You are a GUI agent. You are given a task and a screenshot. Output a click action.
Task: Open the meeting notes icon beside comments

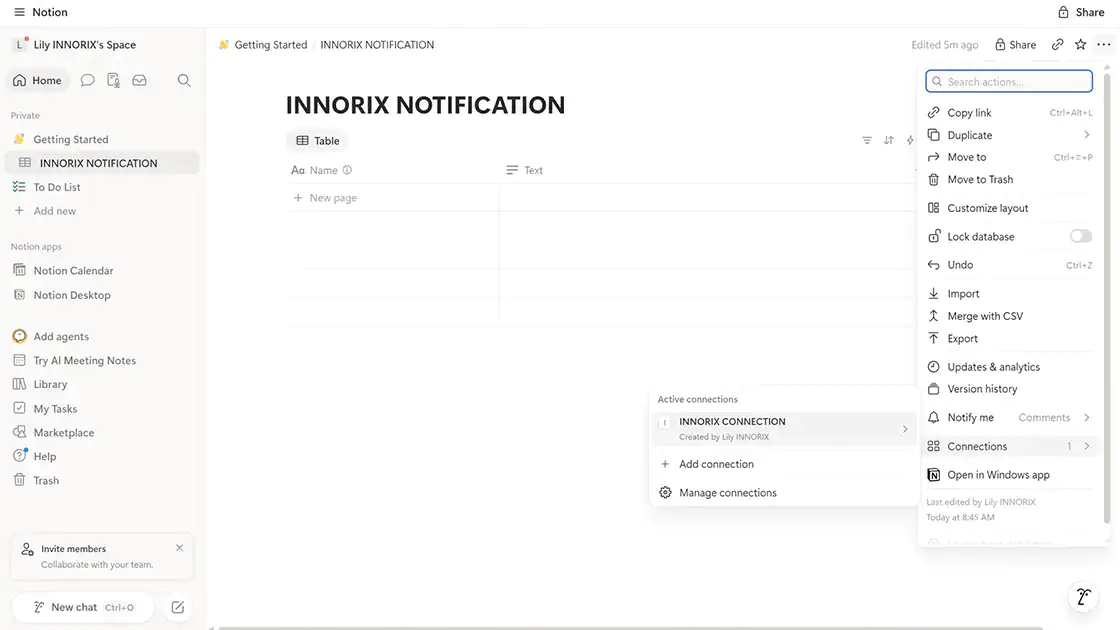coord(113,80)
